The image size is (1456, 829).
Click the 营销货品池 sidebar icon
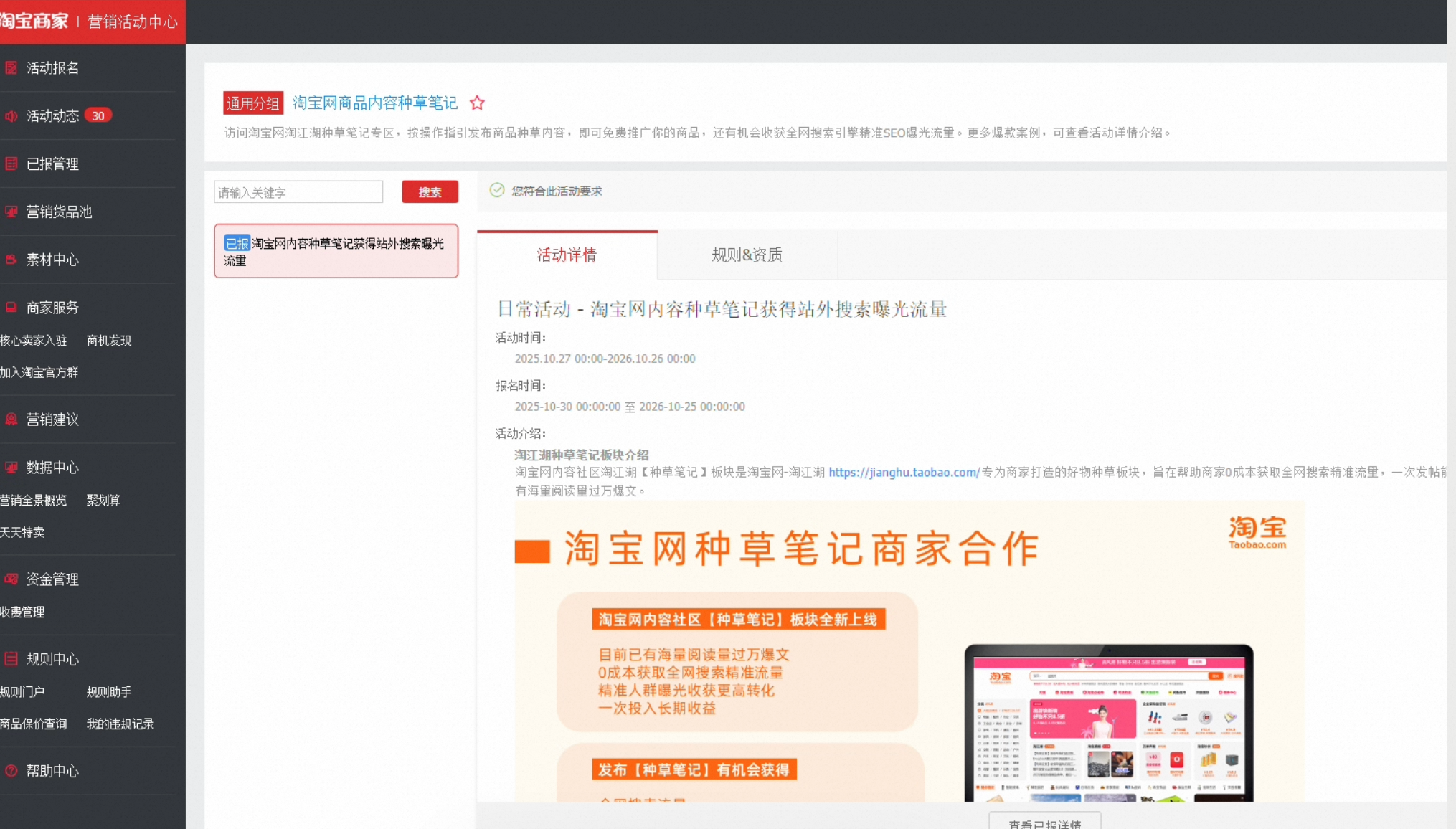coord(11,212)
